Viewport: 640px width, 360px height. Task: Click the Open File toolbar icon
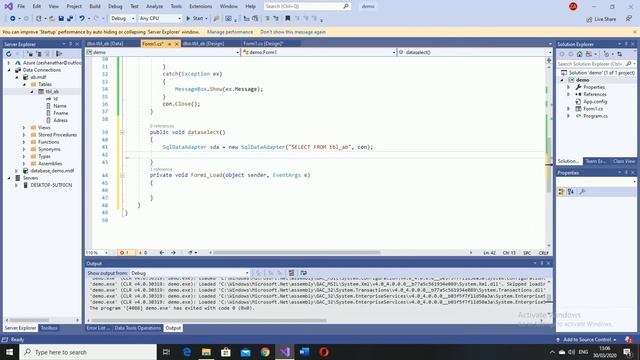click(52, 18)
